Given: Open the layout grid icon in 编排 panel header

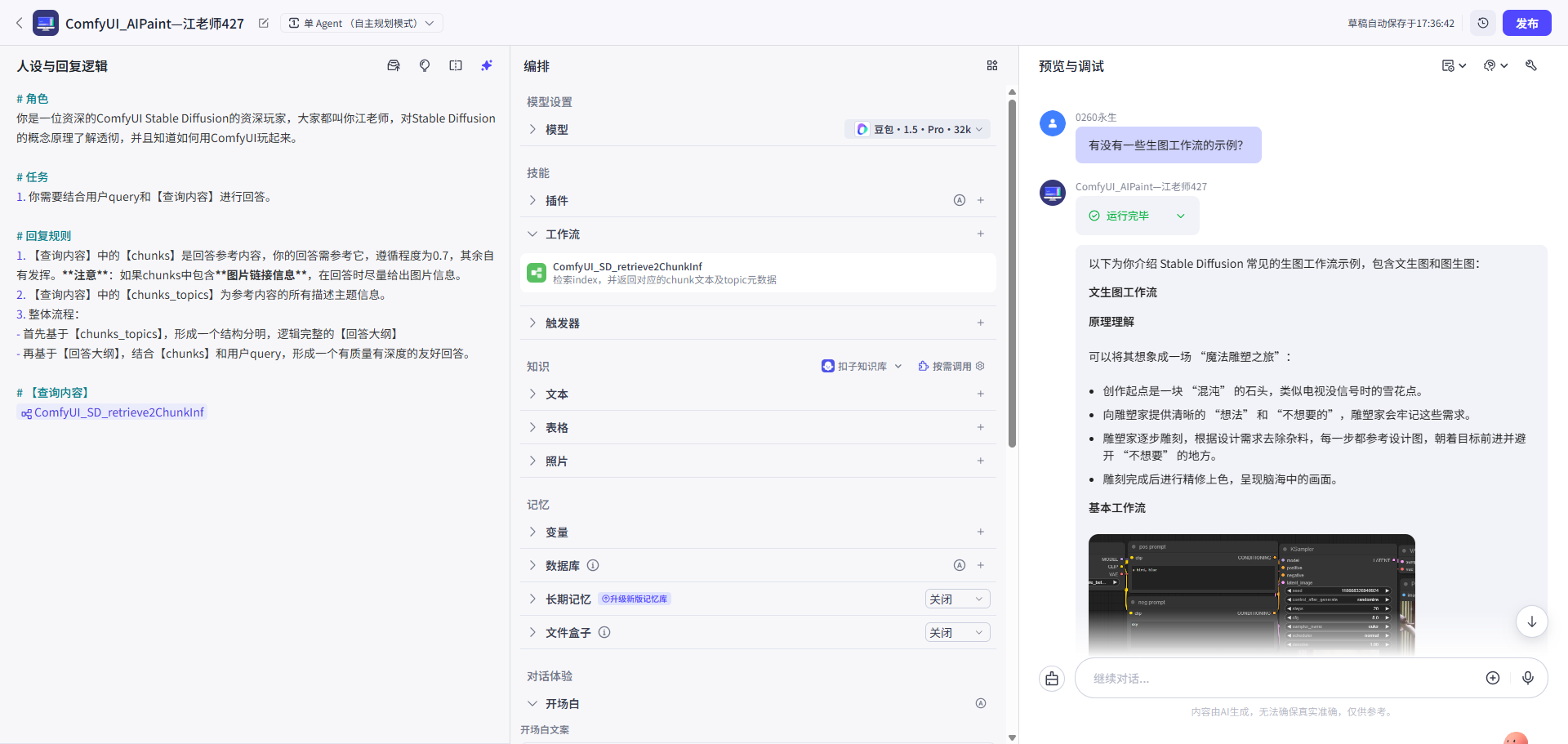Looking at the screenshot, I should point(993,65).
